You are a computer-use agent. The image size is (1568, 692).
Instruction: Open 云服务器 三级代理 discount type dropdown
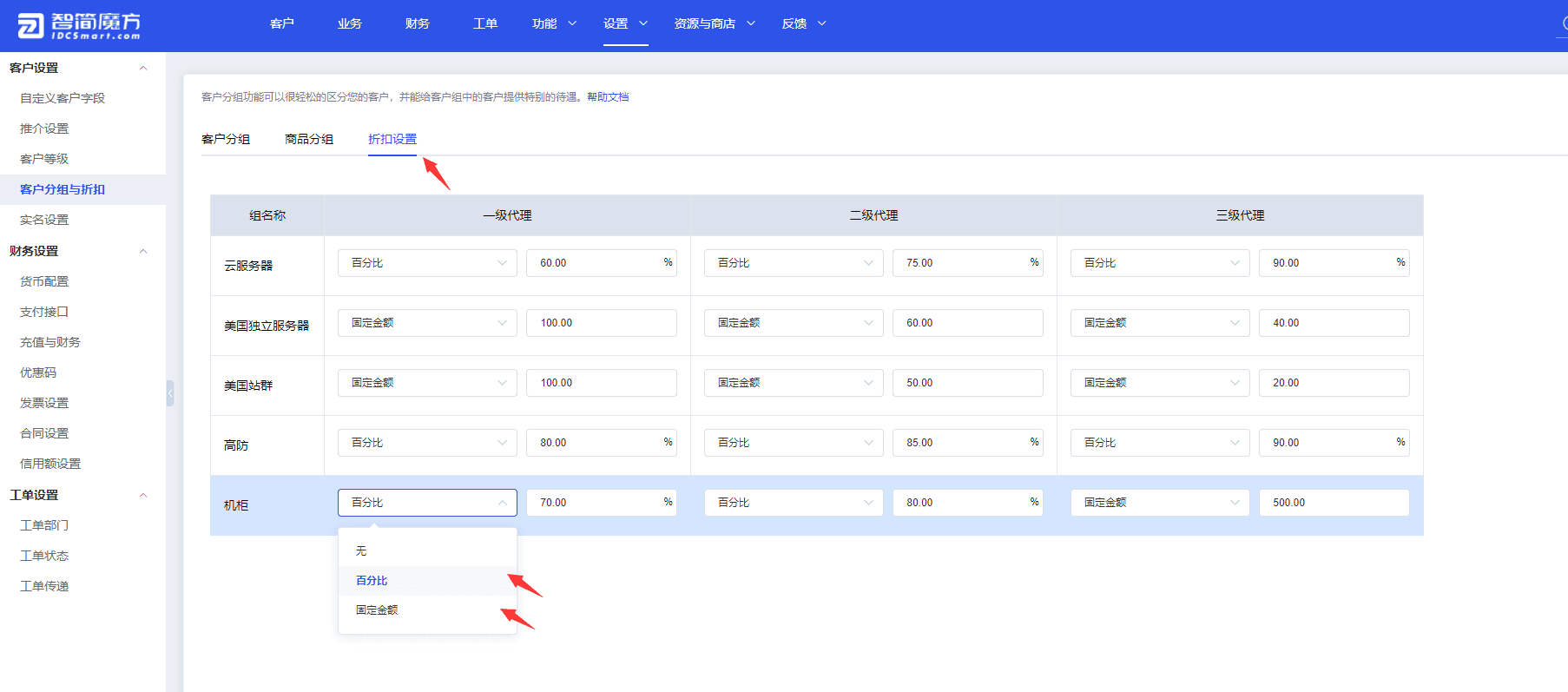(x=1160, y=263)
